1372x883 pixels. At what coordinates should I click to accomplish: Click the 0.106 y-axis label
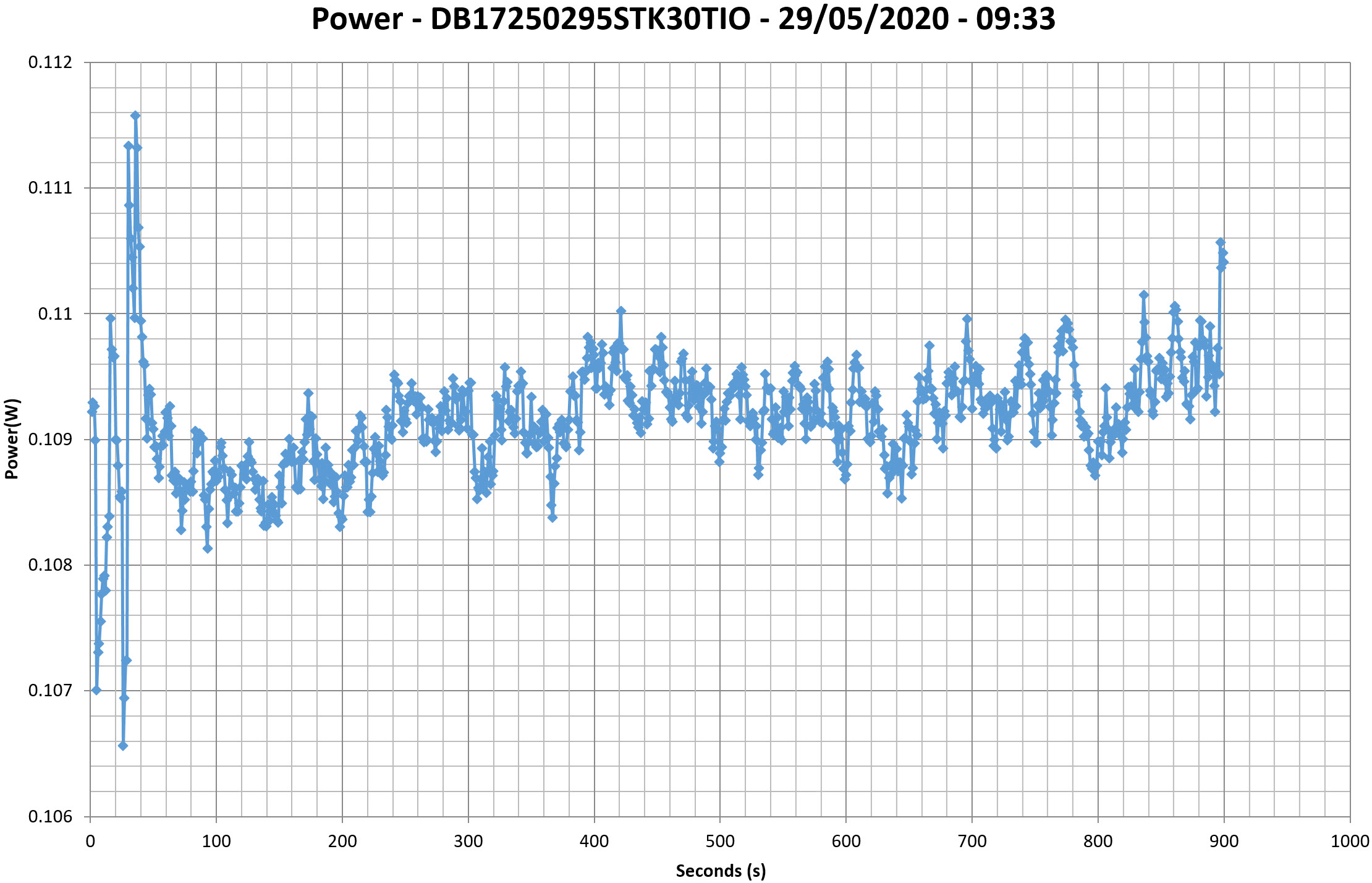click(x=50, y=817)
